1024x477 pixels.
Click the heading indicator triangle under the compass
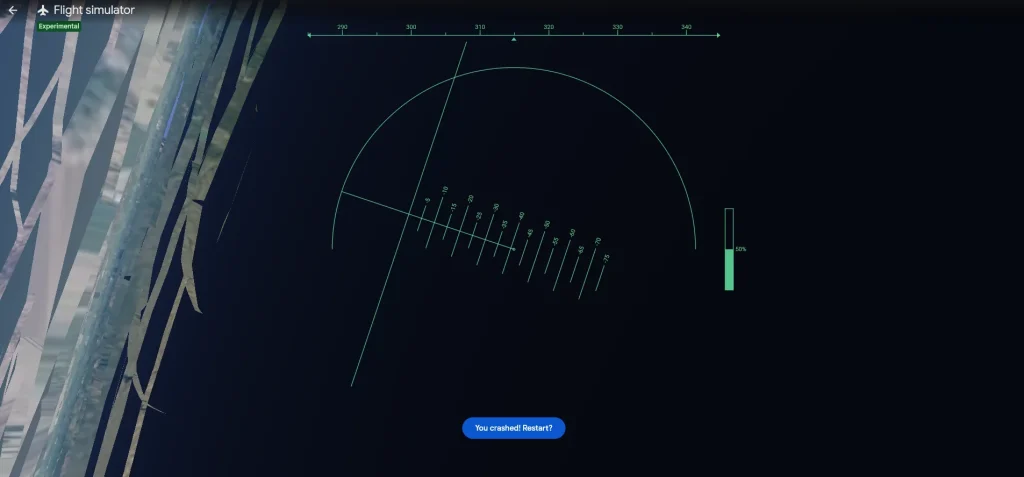click(x=514, y=39)
